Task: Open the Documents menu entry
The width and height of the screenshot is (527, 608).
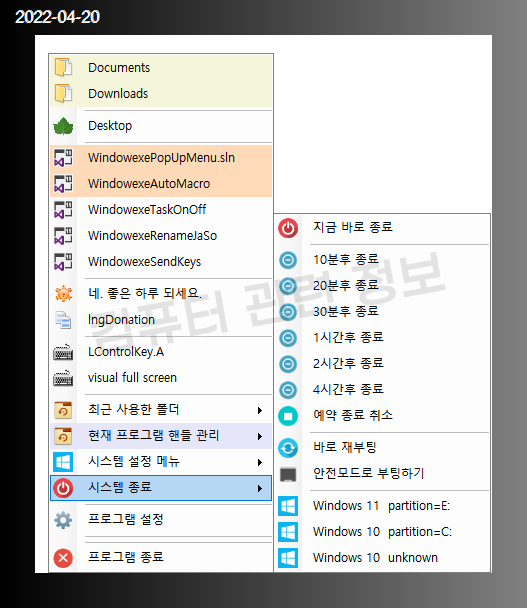Action: pos(161,68)
